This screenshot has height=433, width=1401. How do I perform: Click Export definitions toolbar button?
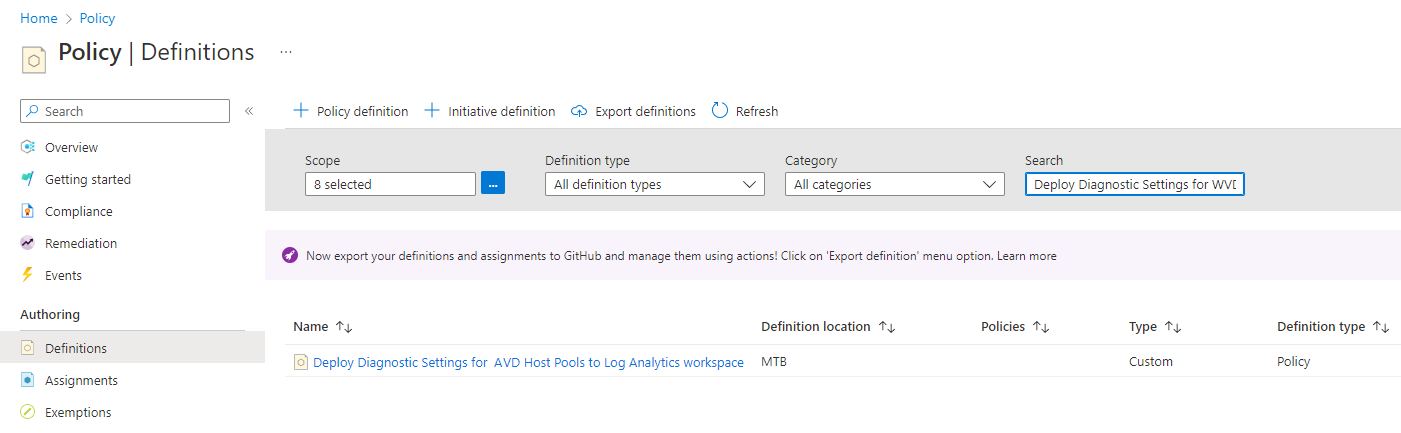[633, 111]
